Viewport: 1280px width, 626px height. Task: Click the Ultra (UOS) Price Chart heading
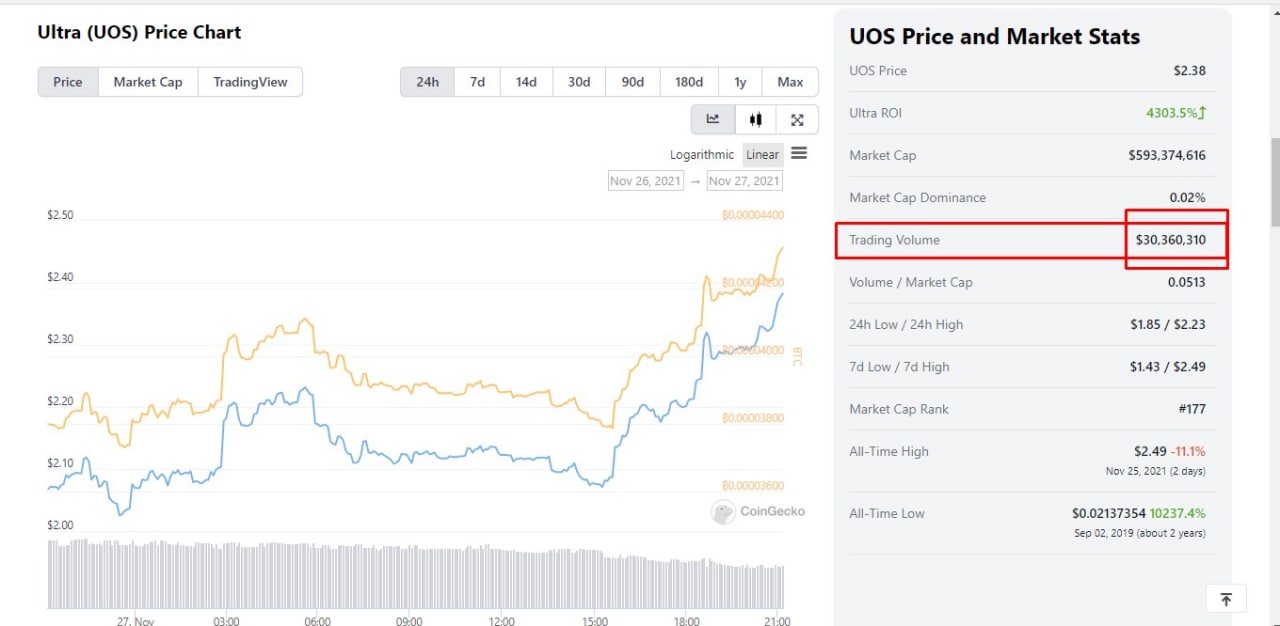[139, 32]
